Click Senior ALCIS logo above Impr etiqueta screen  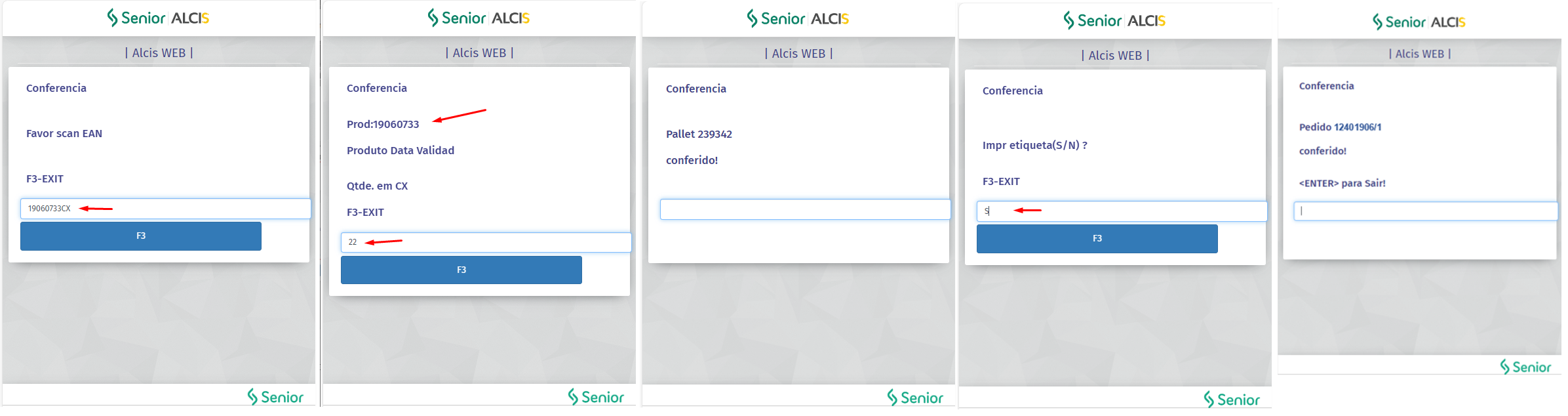[1115, 20]
